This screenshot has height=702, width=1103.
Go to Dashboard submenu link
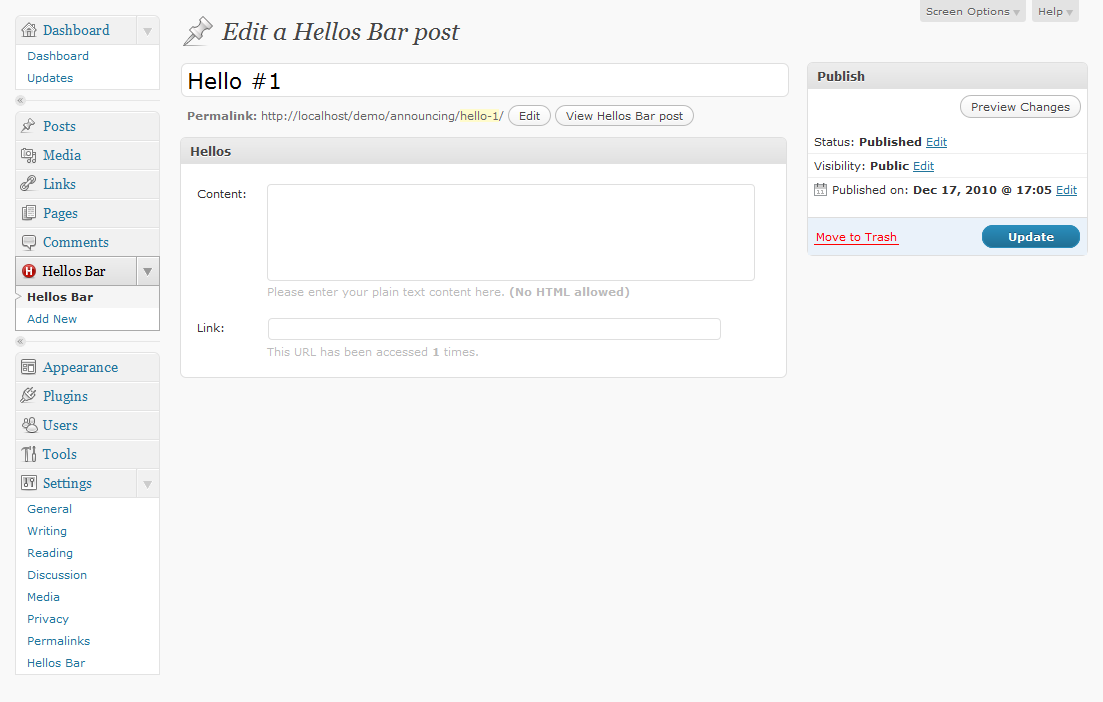pos(58,56)
